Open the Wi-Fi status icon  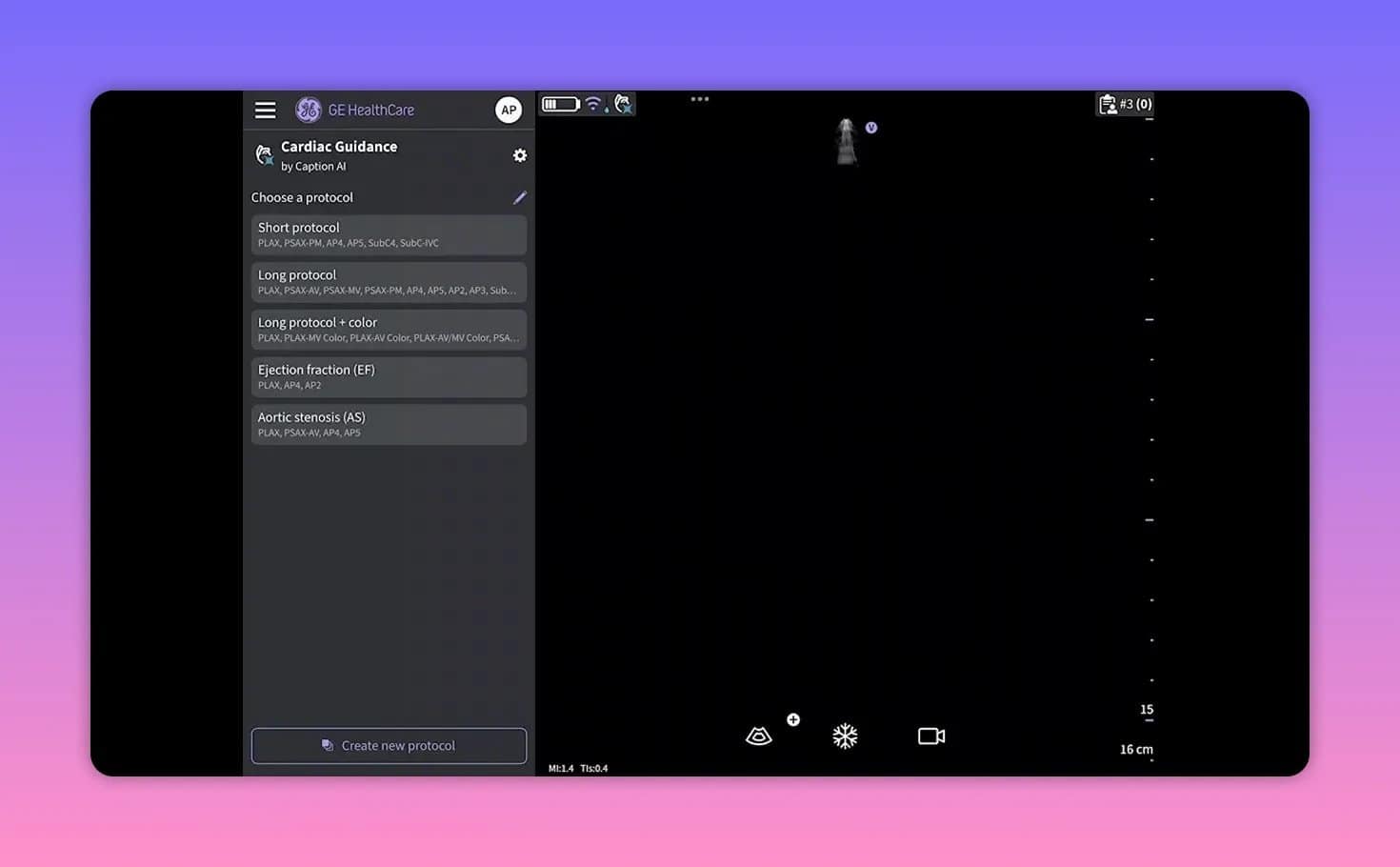tap(593, 103)
